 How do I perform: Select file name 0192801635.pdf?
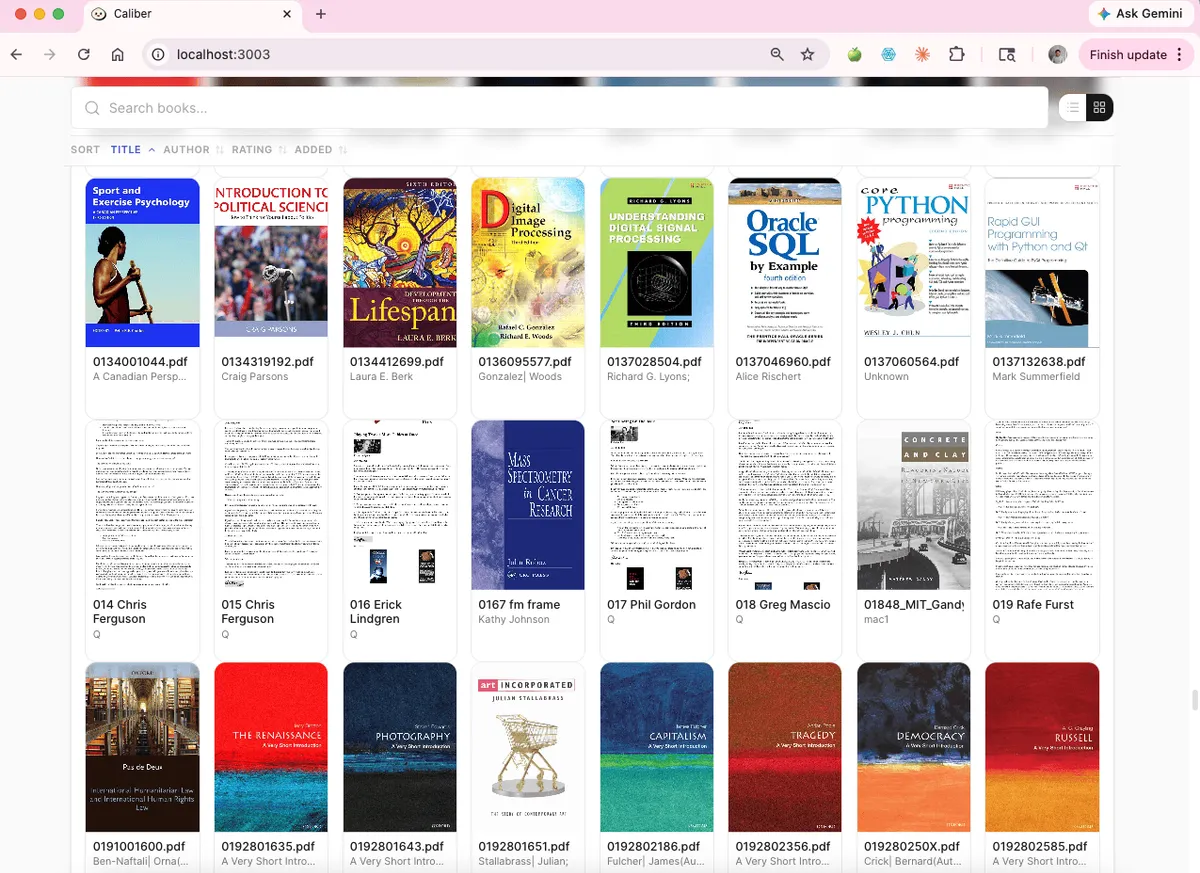pos(267,847)
